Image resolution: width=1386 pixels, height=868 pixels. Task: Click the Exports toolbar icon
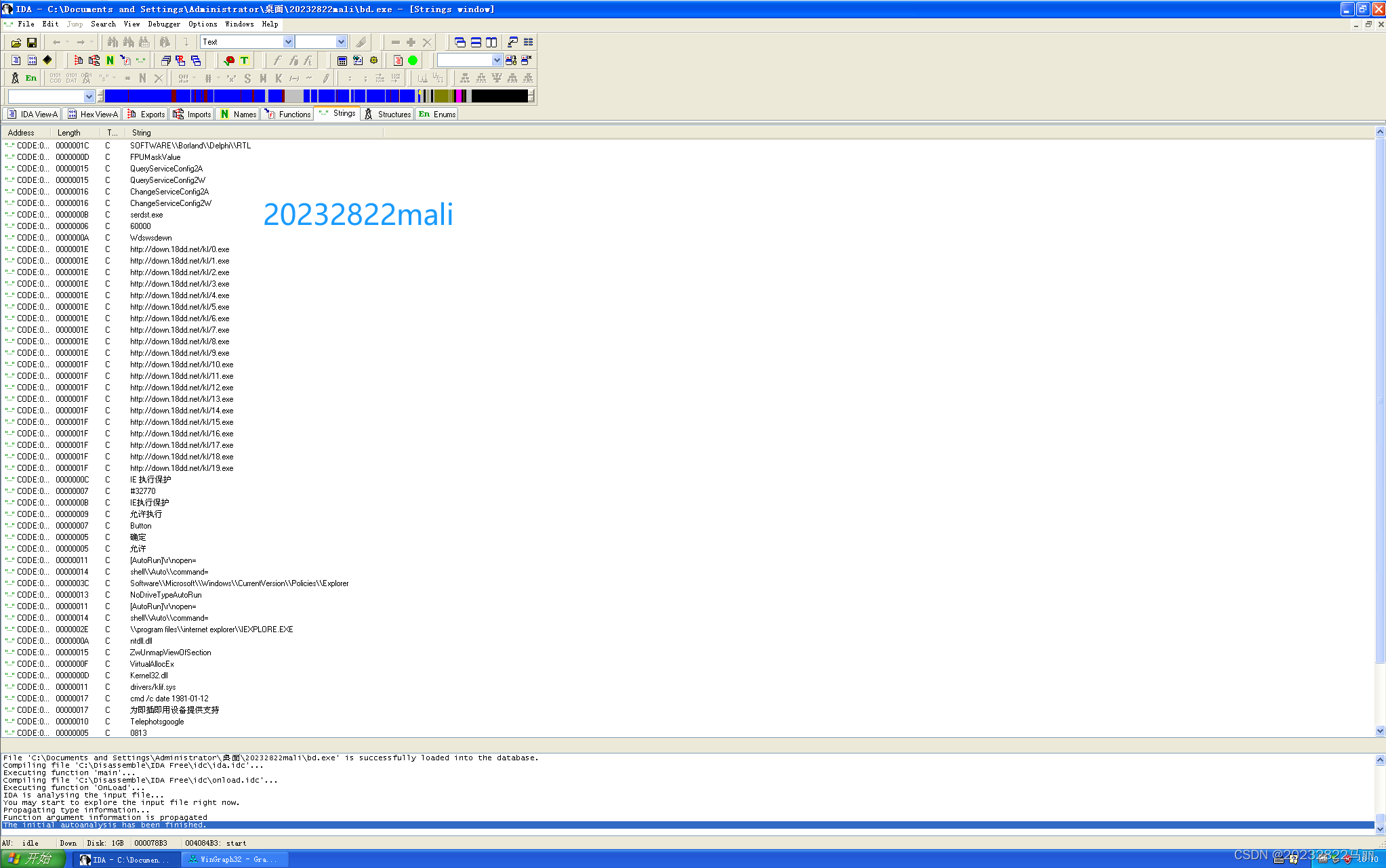click(x=78, y=60)
